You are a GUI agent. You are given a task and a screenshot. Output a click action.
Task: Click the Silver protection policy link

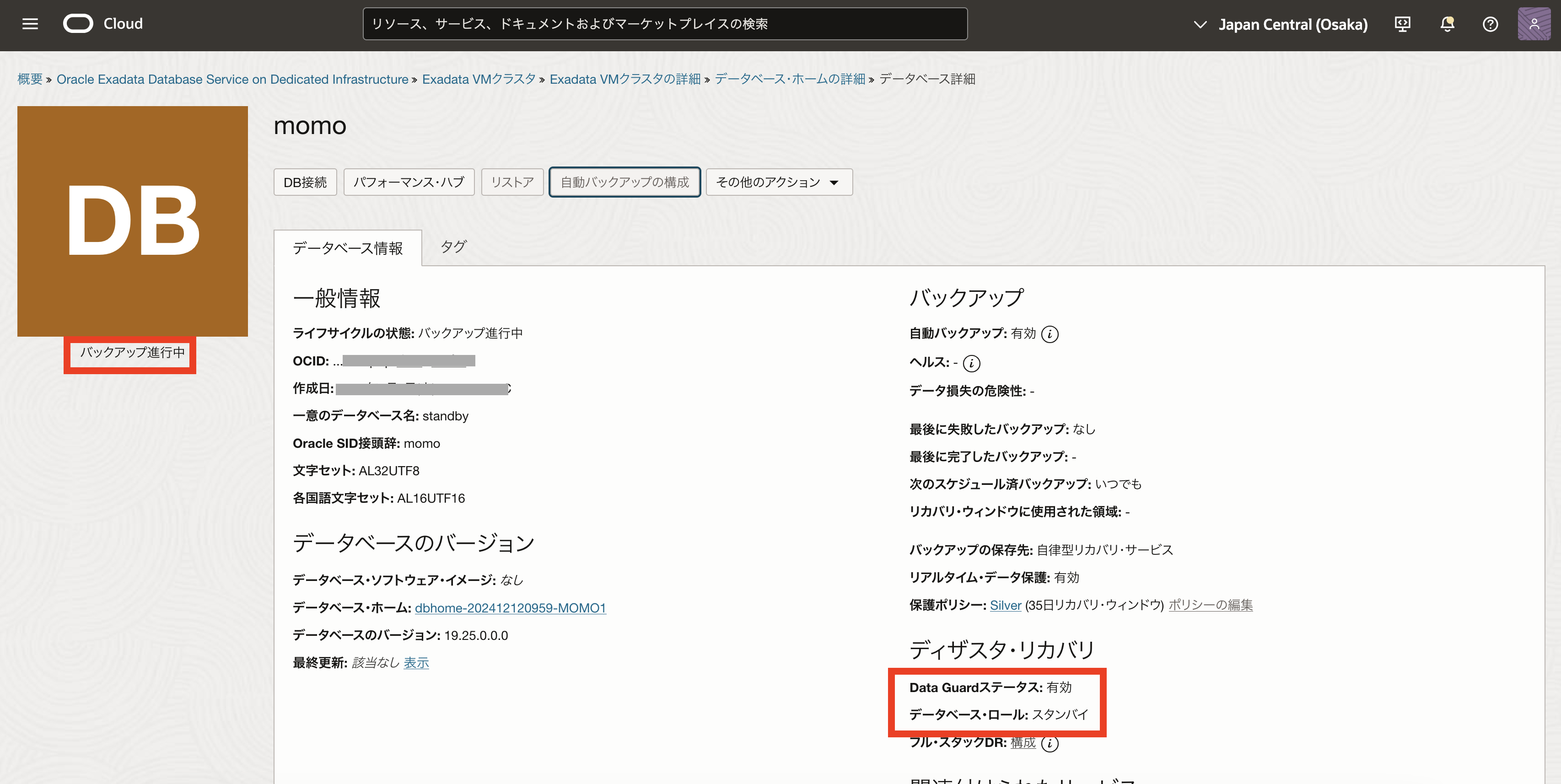point(1005,605)
